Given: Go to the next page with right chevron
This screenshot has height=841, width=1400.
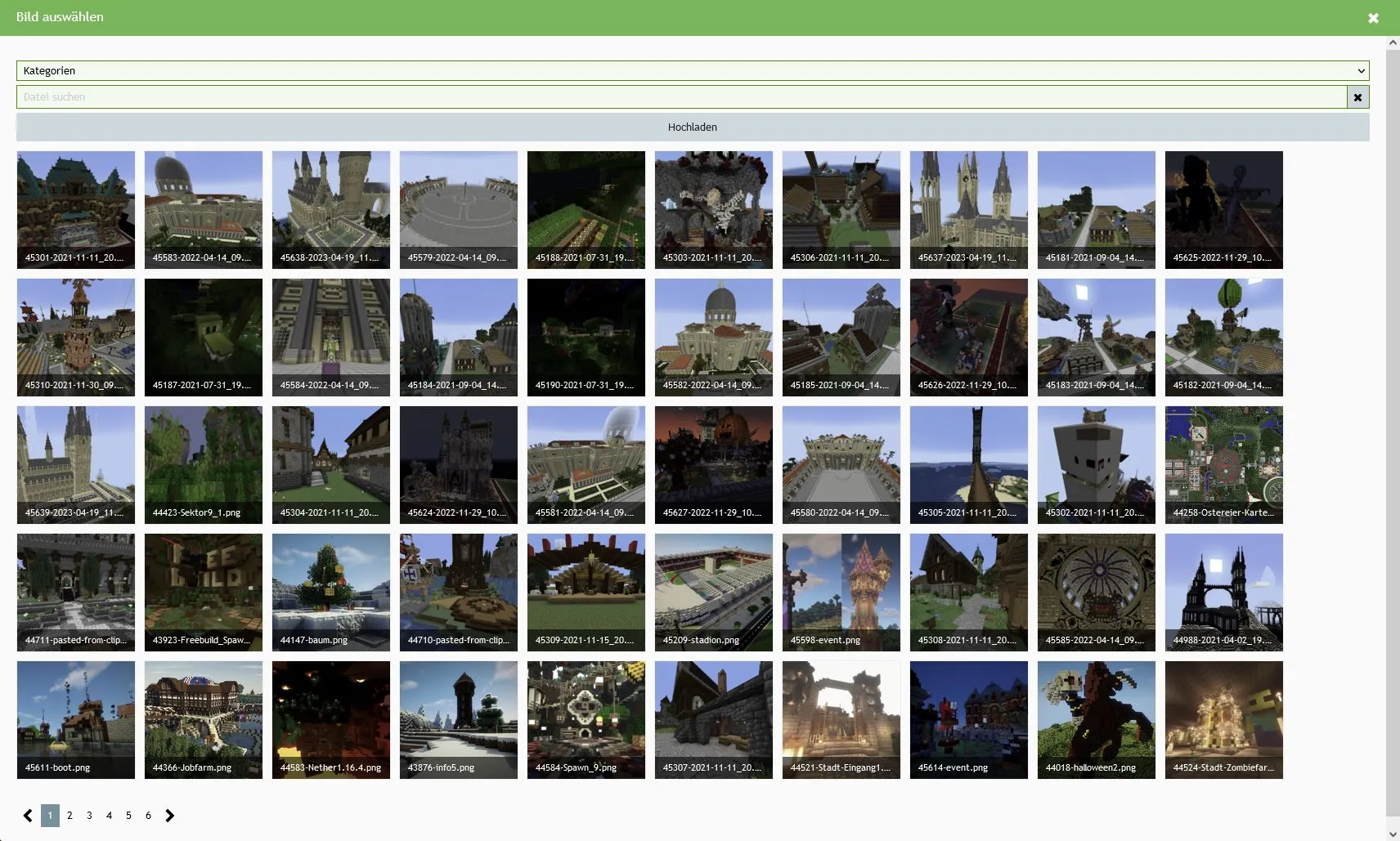Looking at the screenshot, I should [169, 816].
